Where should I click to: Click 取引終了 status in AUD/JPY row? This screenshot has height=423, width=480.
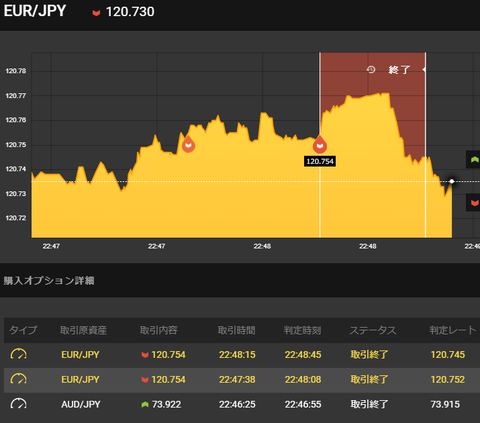[x=369, y=404]
